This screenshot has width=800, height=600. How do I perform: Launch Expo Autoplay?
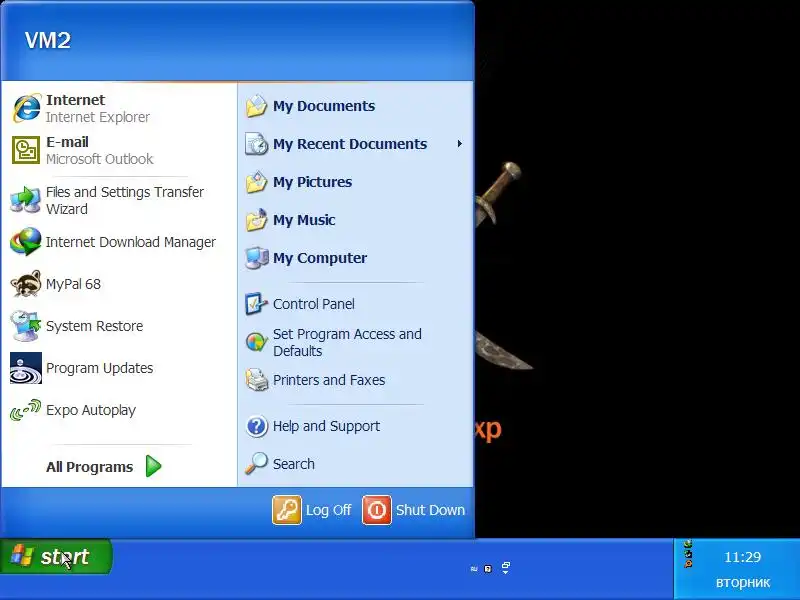(x=119, y=410)
